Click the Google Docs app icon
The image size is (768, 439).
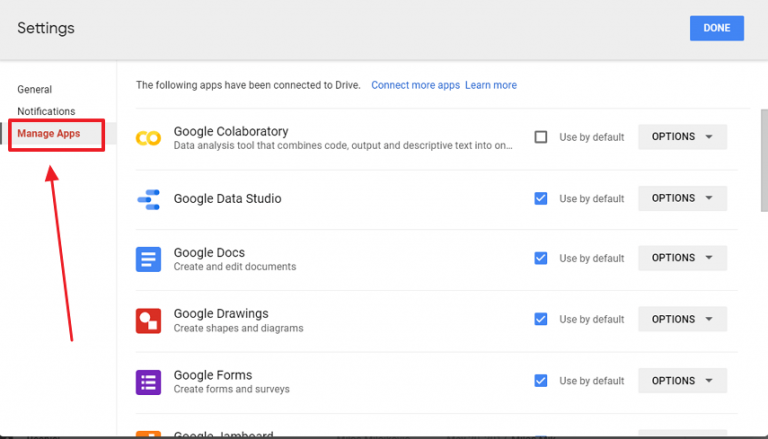(148, 259)
